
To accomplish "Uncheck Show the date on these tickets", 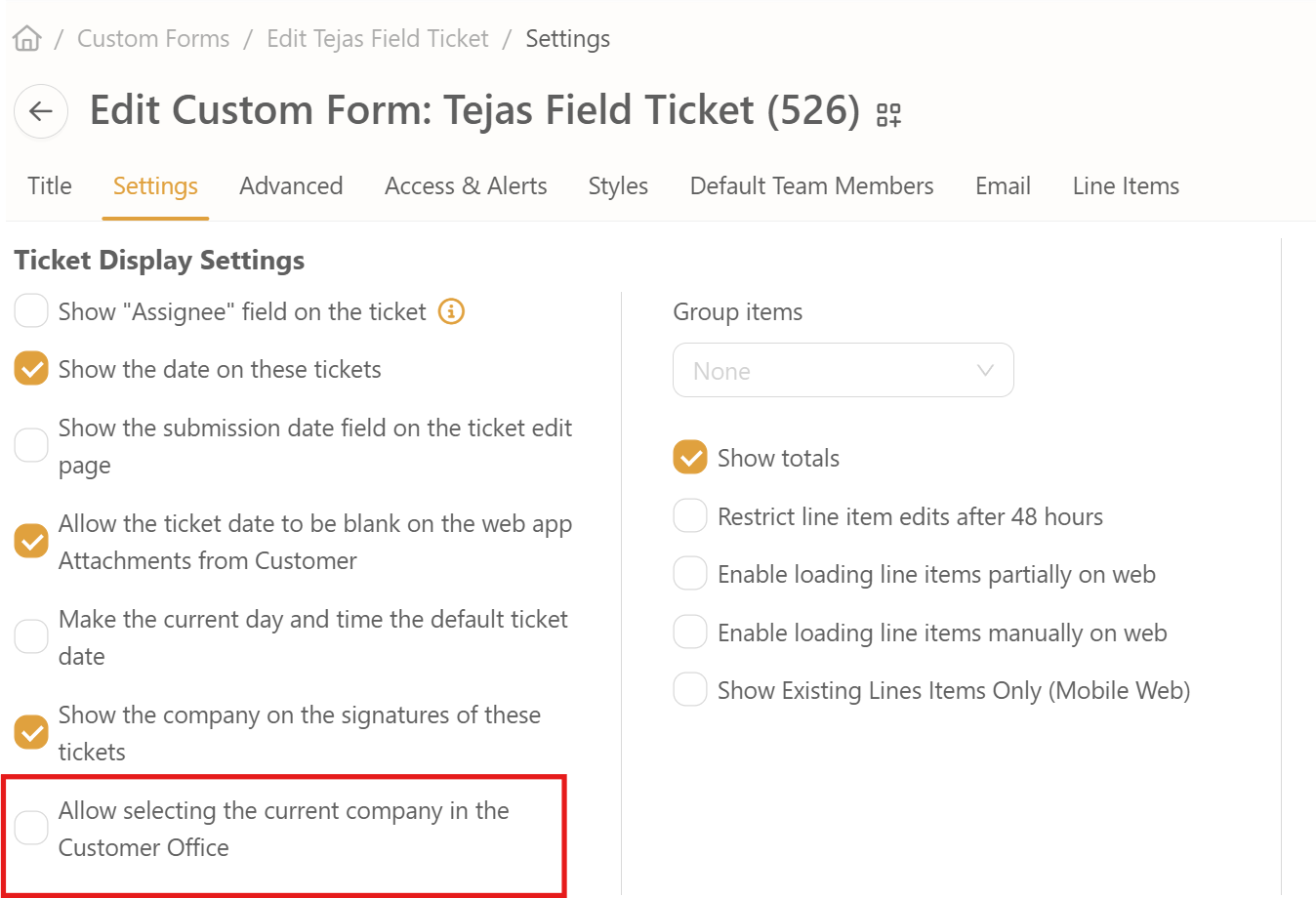I will tap(31, 369).
